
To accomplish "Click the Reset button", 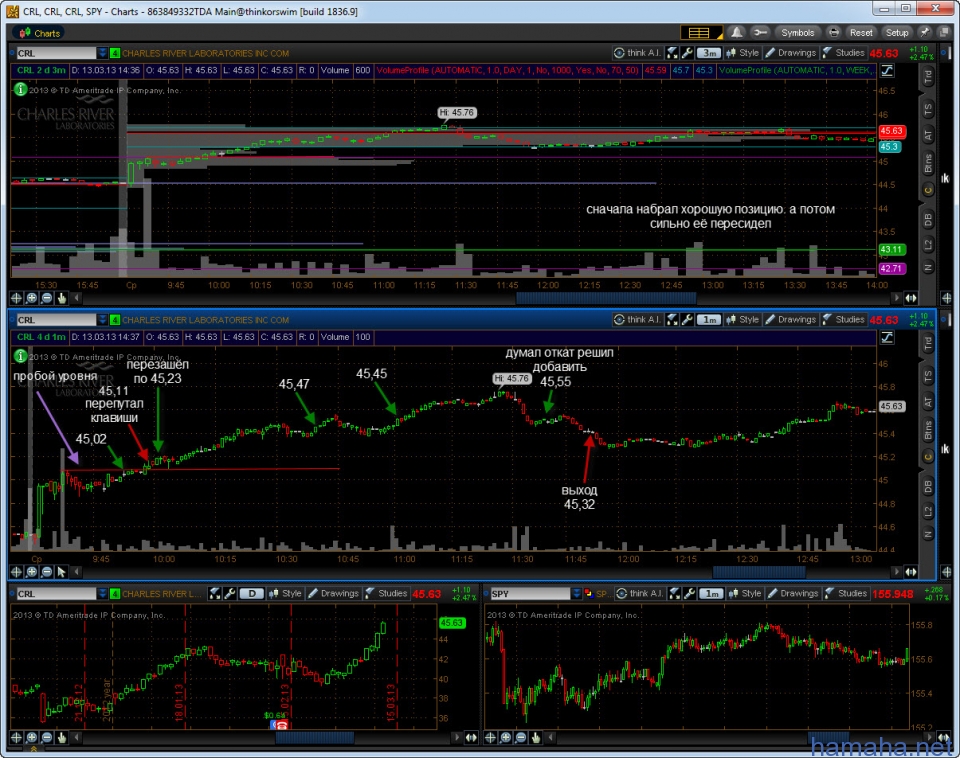I will 861,32.
